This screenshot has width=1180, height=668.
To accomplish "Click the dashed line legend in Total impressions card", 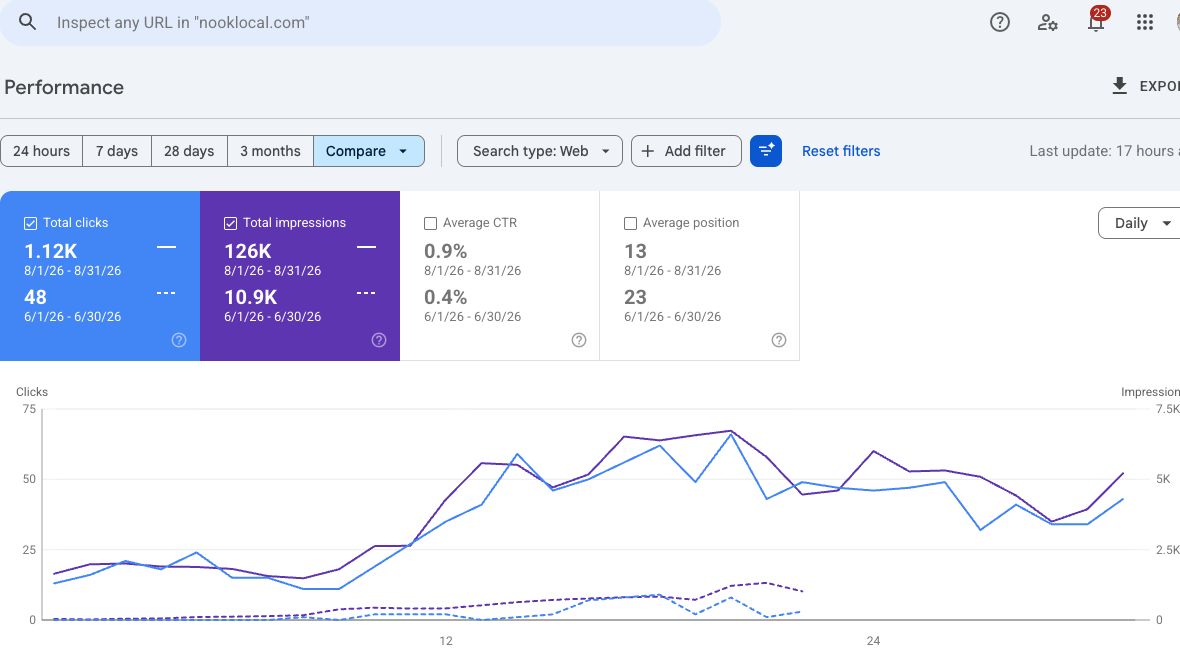I will pos(366,293).
